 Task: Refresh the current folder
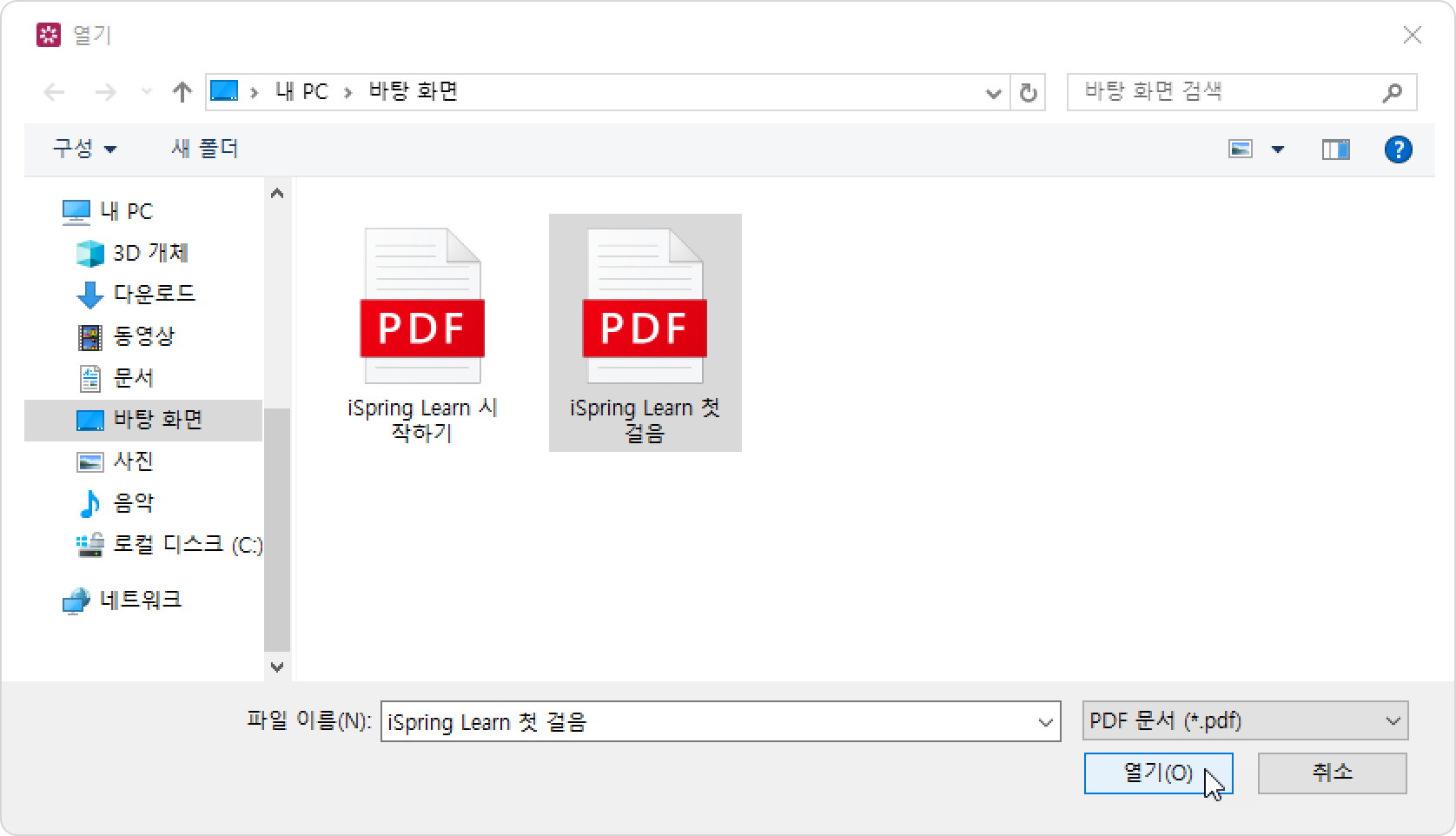[x=1029, y=92]
